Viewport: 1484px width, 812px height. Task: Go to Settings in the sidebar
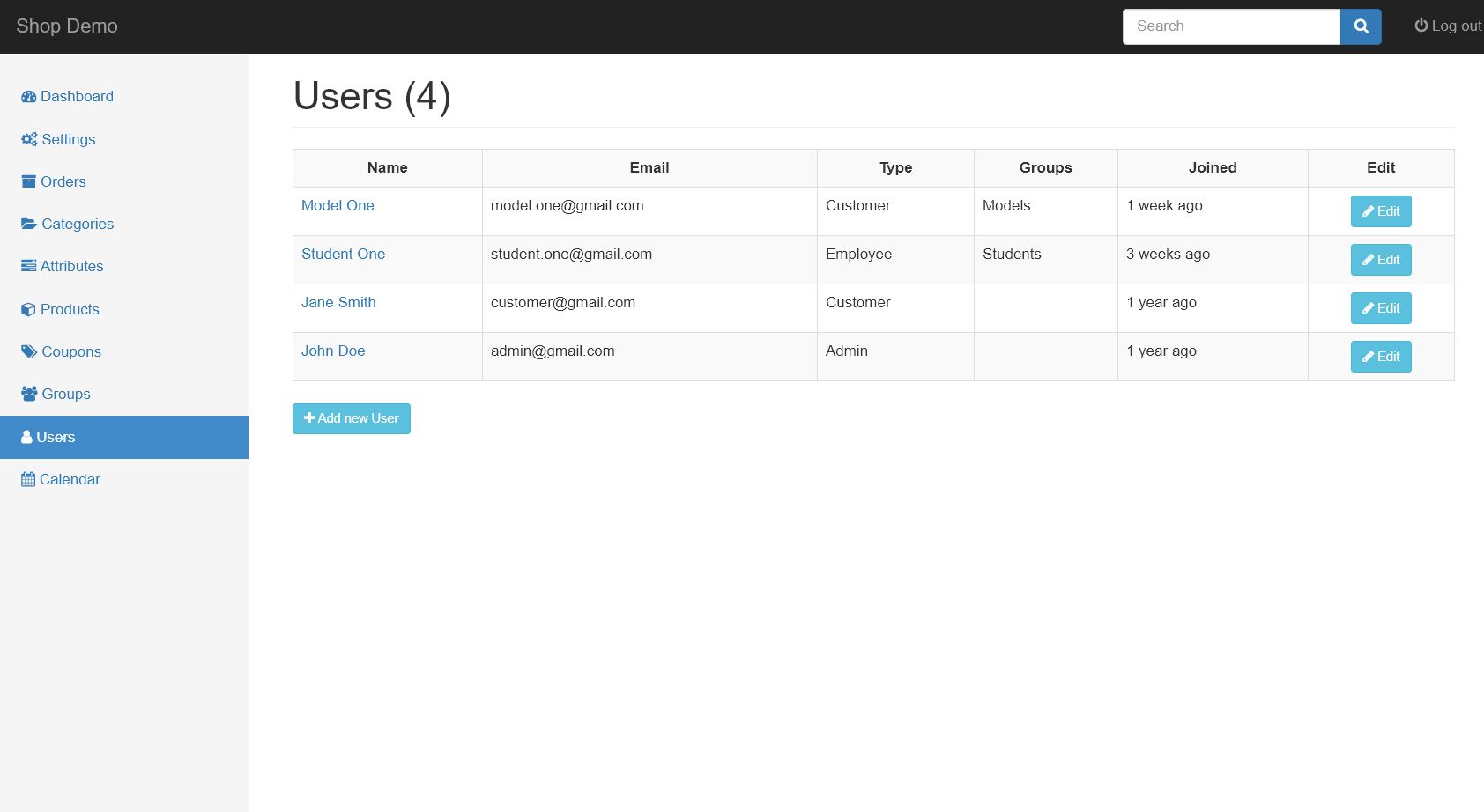click(x=124, y=139)
